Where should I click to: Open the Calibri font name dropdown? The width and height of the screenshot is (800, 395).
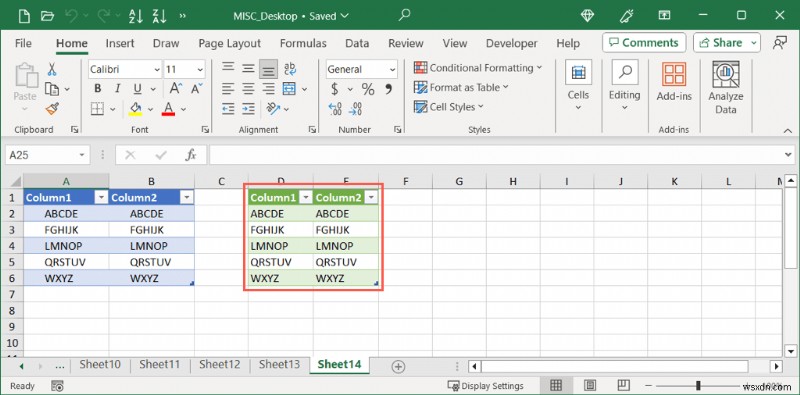157,69
